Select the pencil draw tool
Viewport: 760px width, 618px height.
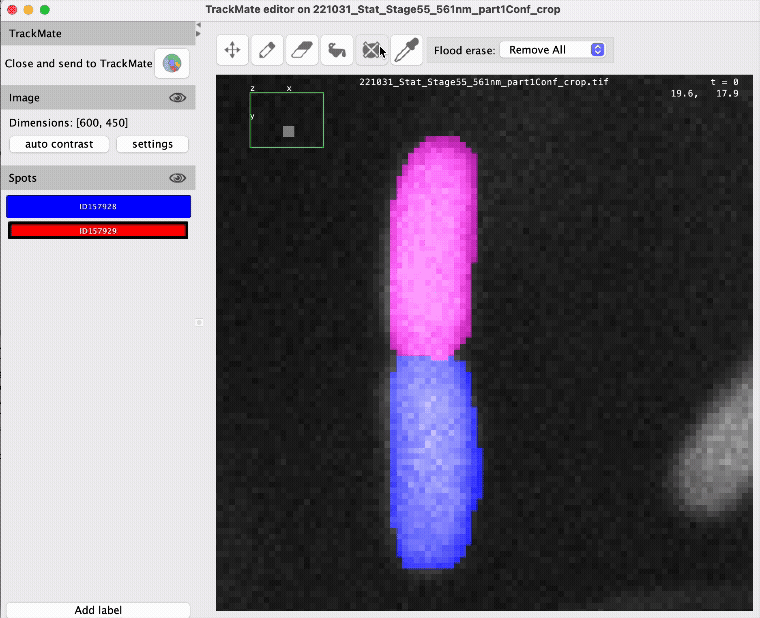[266, 49]
